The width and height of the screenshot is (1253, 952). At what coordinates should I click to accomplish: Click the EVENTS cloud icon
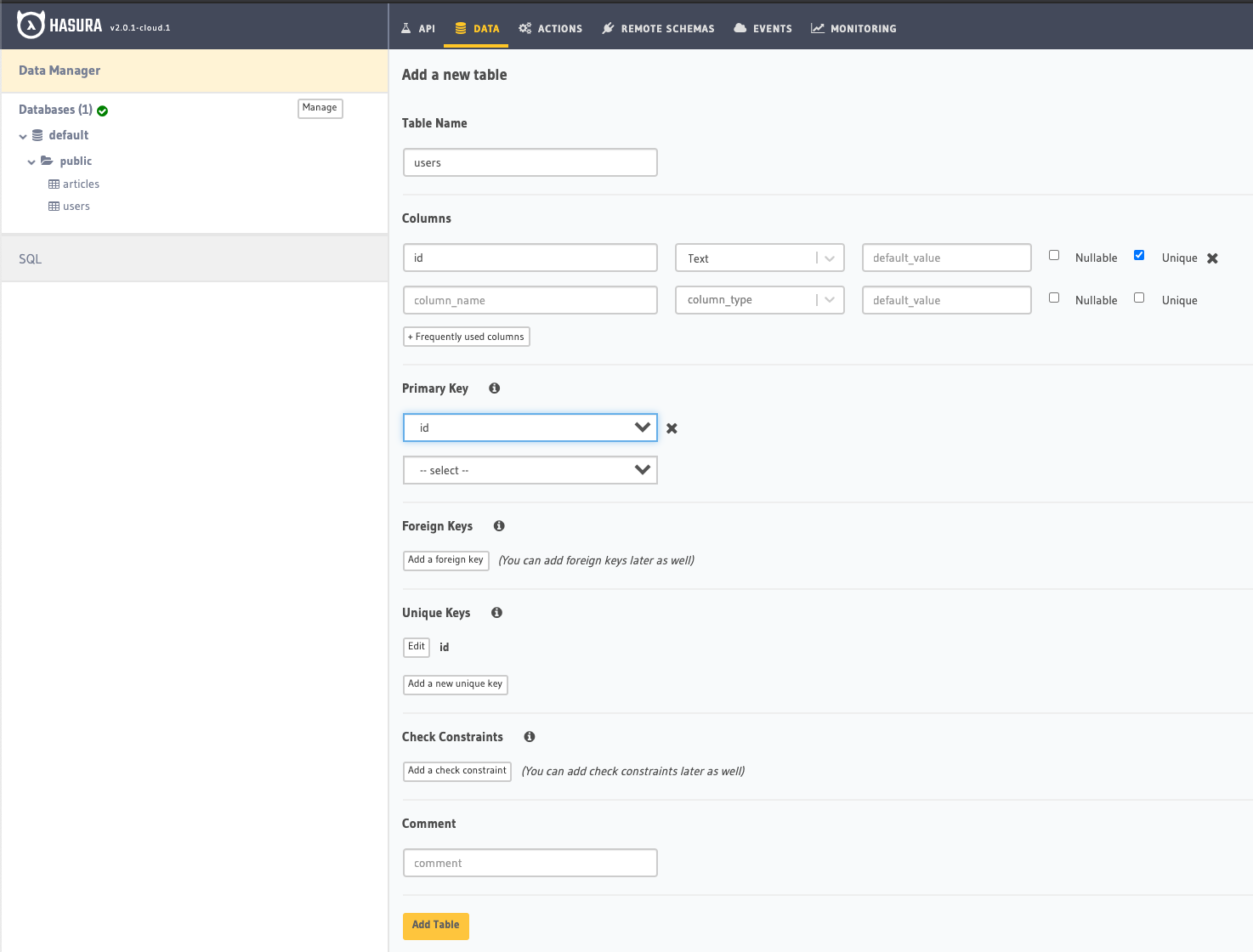740,28
